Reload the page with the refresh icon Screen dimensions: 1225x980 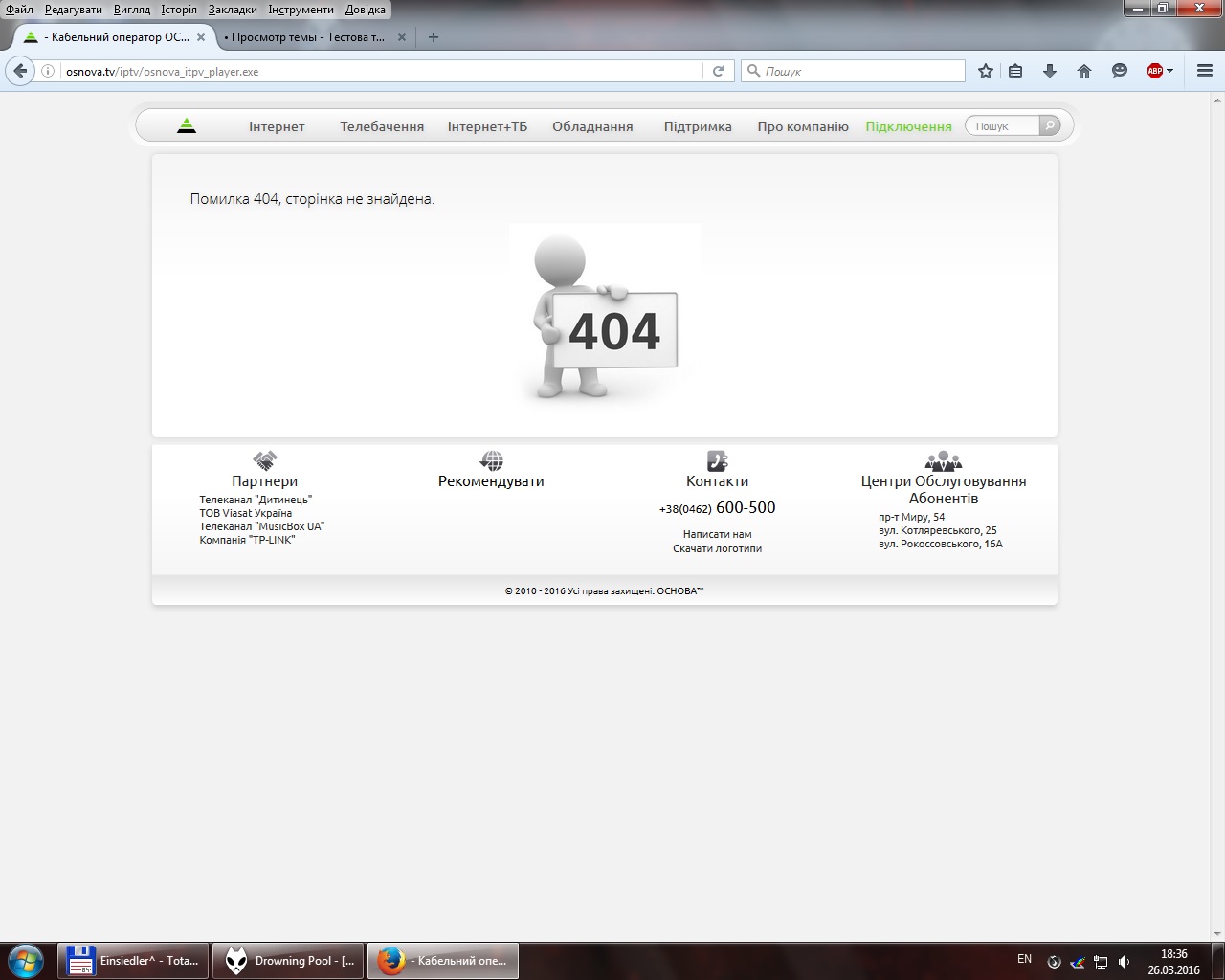click(718, 71)
